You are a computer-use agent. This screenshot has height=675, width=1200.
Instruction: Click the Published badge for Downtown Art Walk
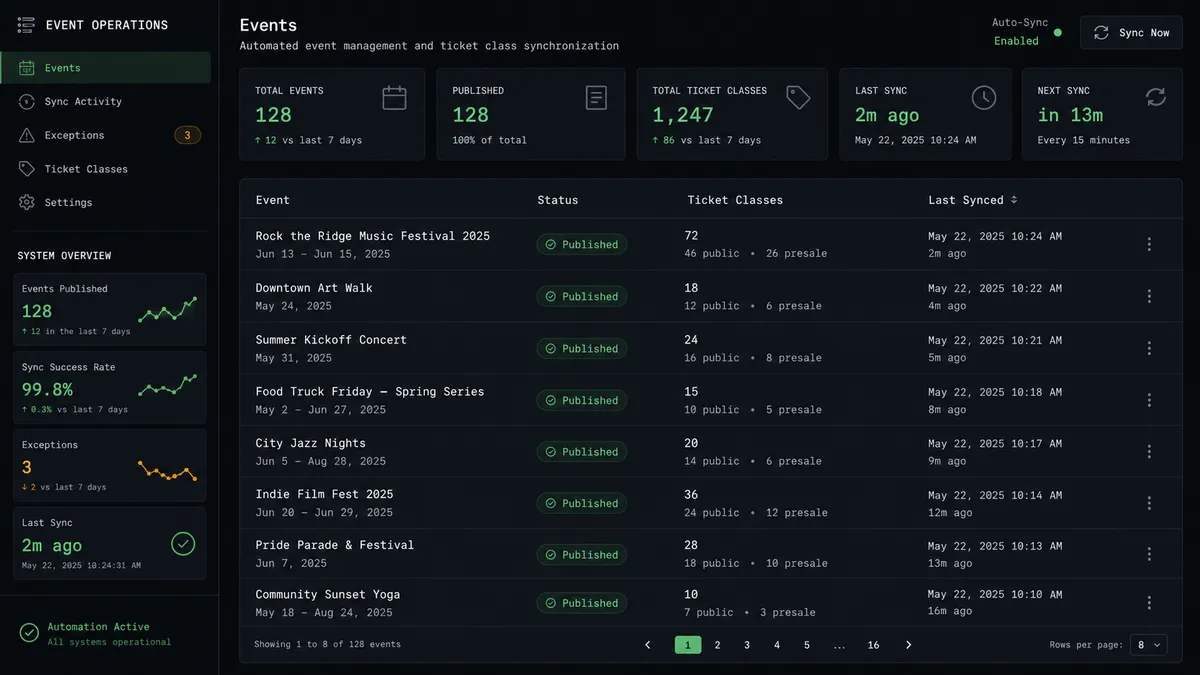(x=582, y=296)
